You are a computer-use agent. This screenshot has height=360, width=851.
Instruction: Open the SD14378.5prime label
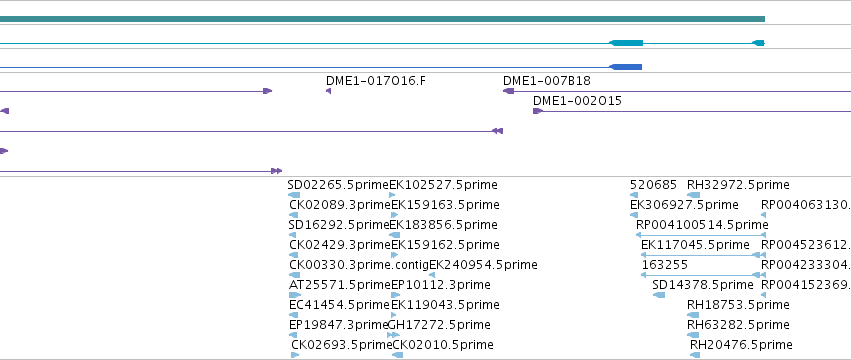pos(703,285)
